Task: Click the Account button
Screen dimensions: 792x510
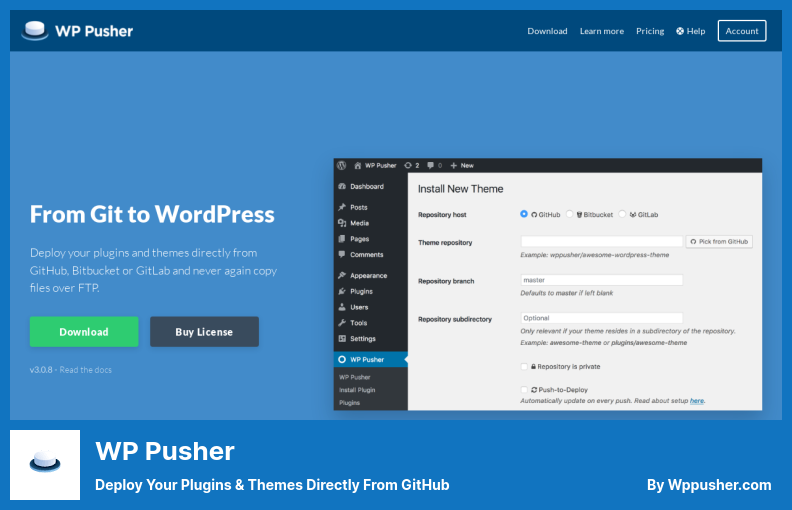Action: (x=741, y=31)
